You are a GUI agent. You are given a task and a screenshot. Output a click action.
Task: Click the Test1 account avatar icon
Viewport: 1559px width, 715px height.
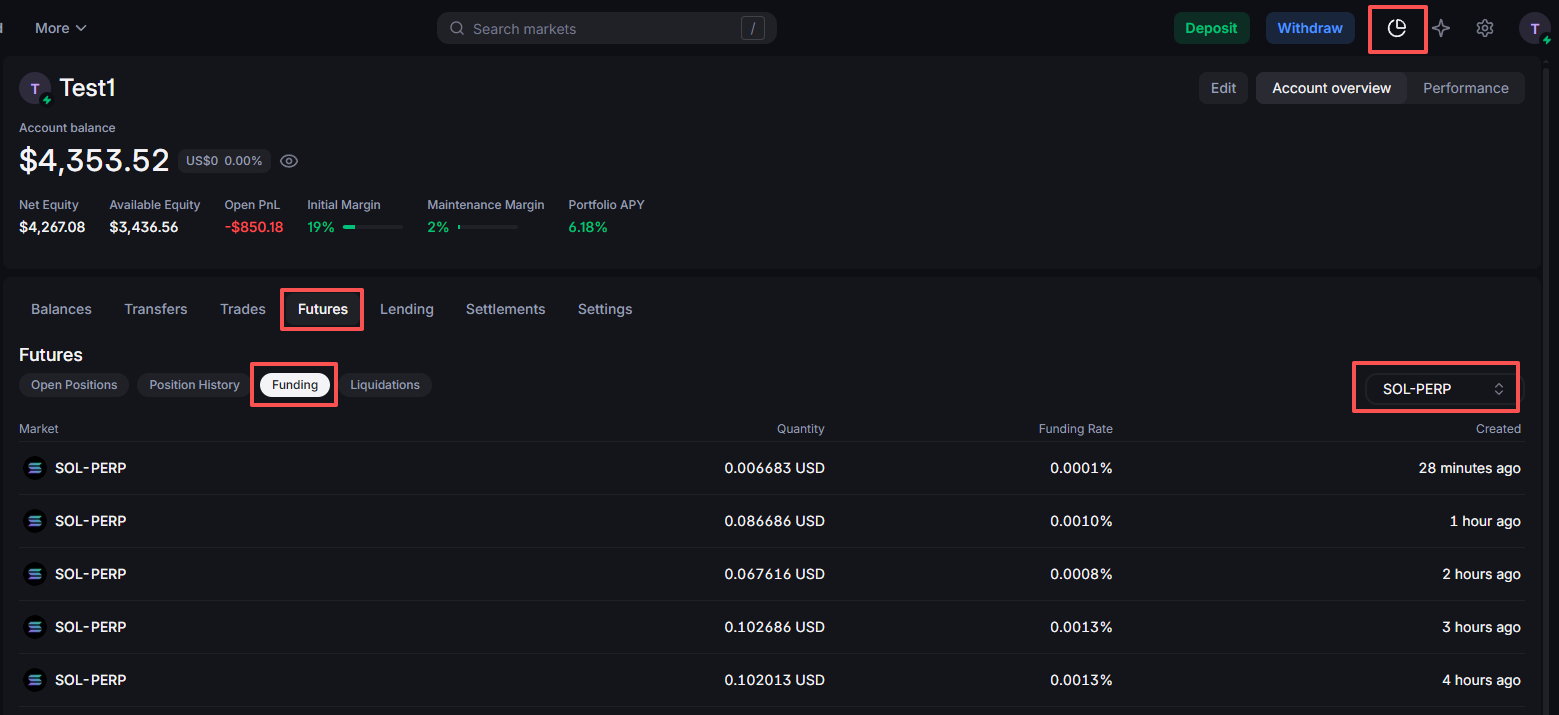pos(35,89)
